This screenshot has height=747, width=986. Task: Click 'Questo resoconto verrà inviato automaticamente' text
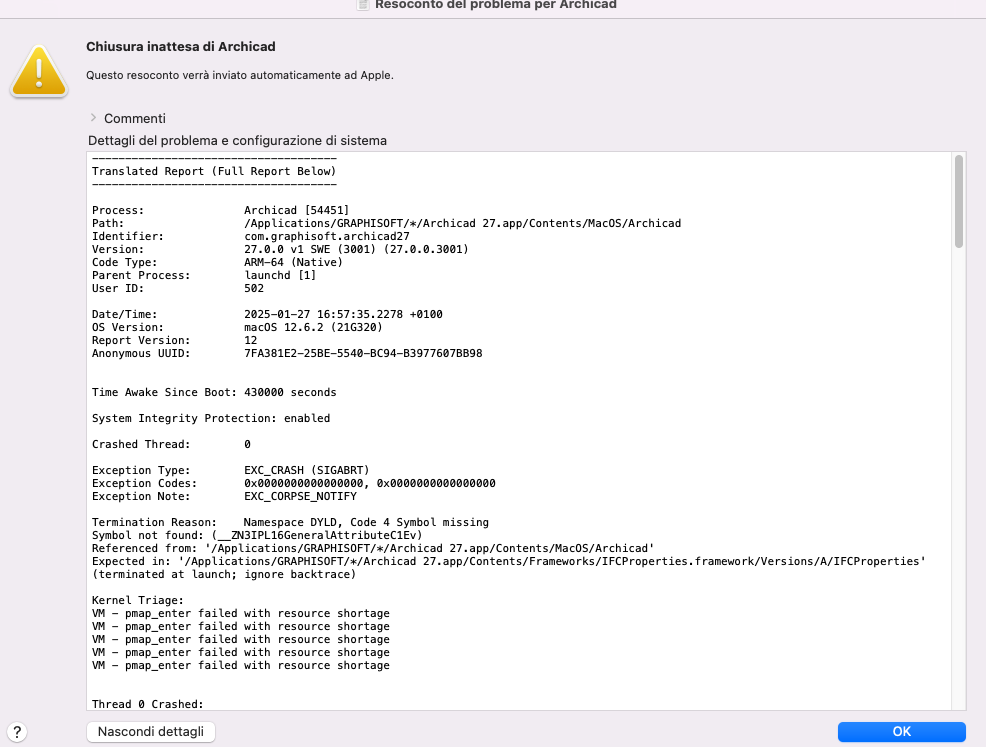240,75
